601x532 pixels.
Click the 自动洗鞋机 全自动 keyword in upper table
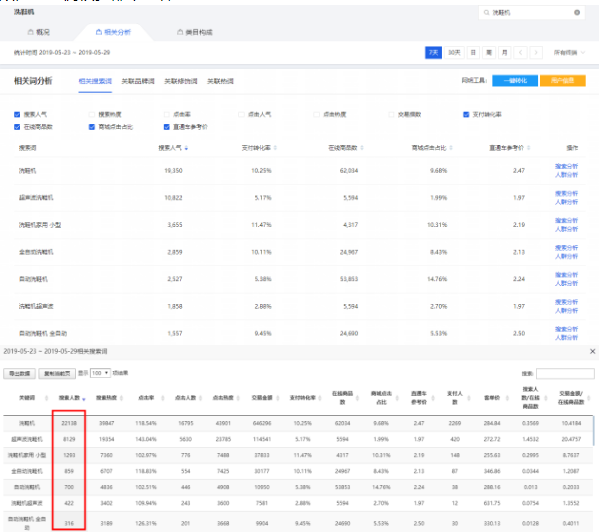point(43,333)
